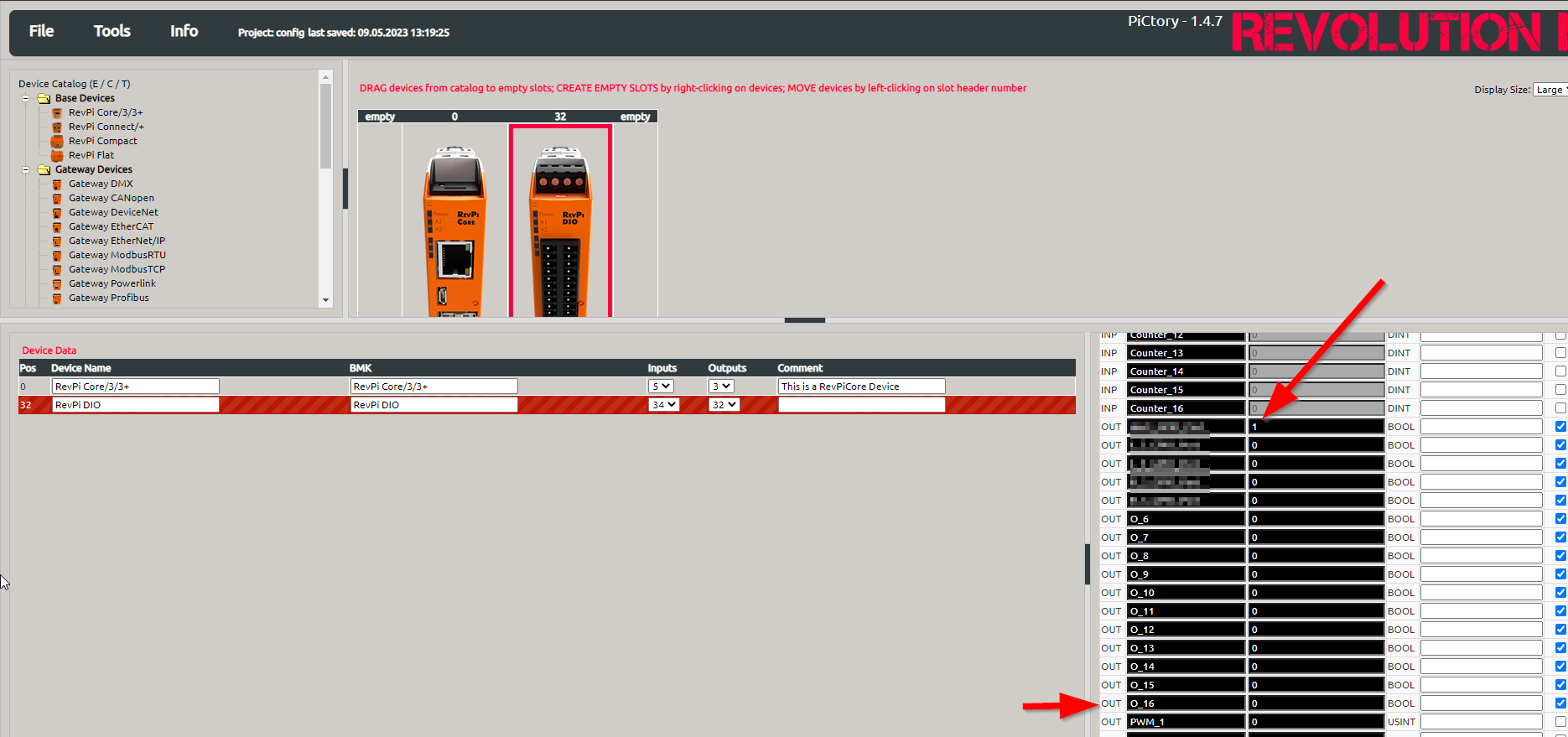Enable export checkbox for Counter_13
This screenshot has height=737, width=1568.
tap(1560, 353)
